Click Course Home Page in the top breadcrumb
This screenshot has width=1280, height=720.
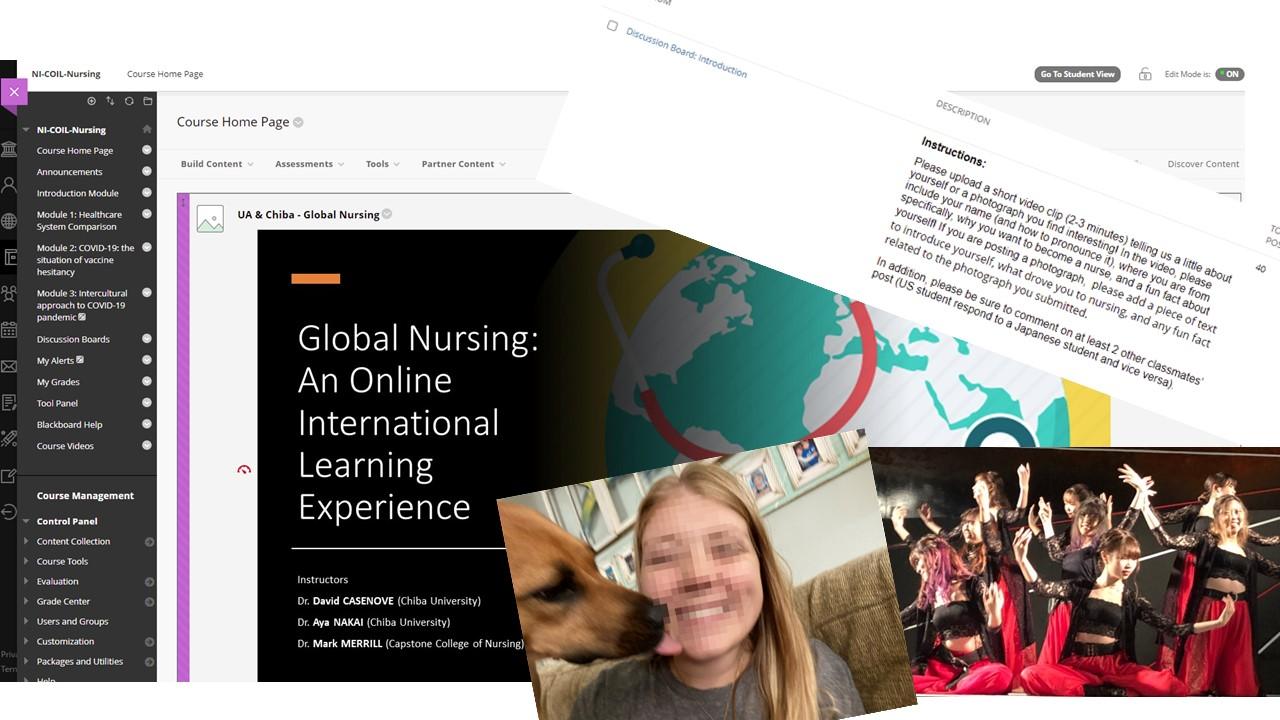[x=165, y=74]
